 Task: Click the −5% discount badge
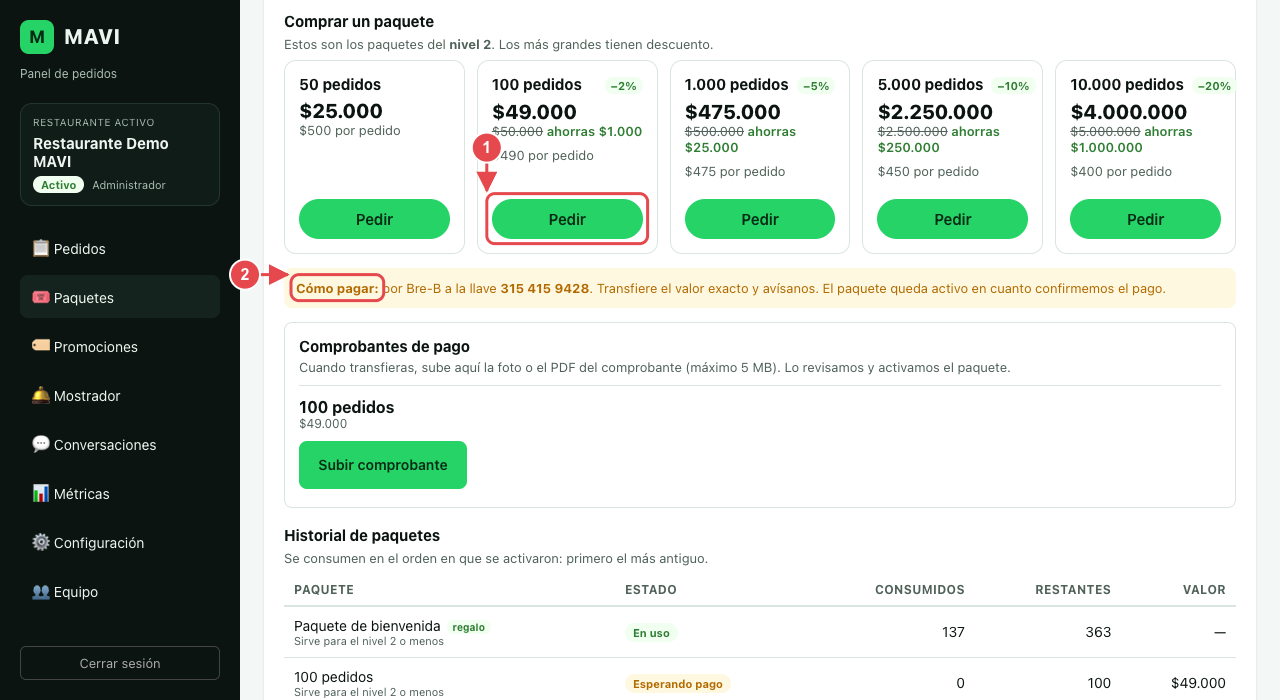point(816,86)
